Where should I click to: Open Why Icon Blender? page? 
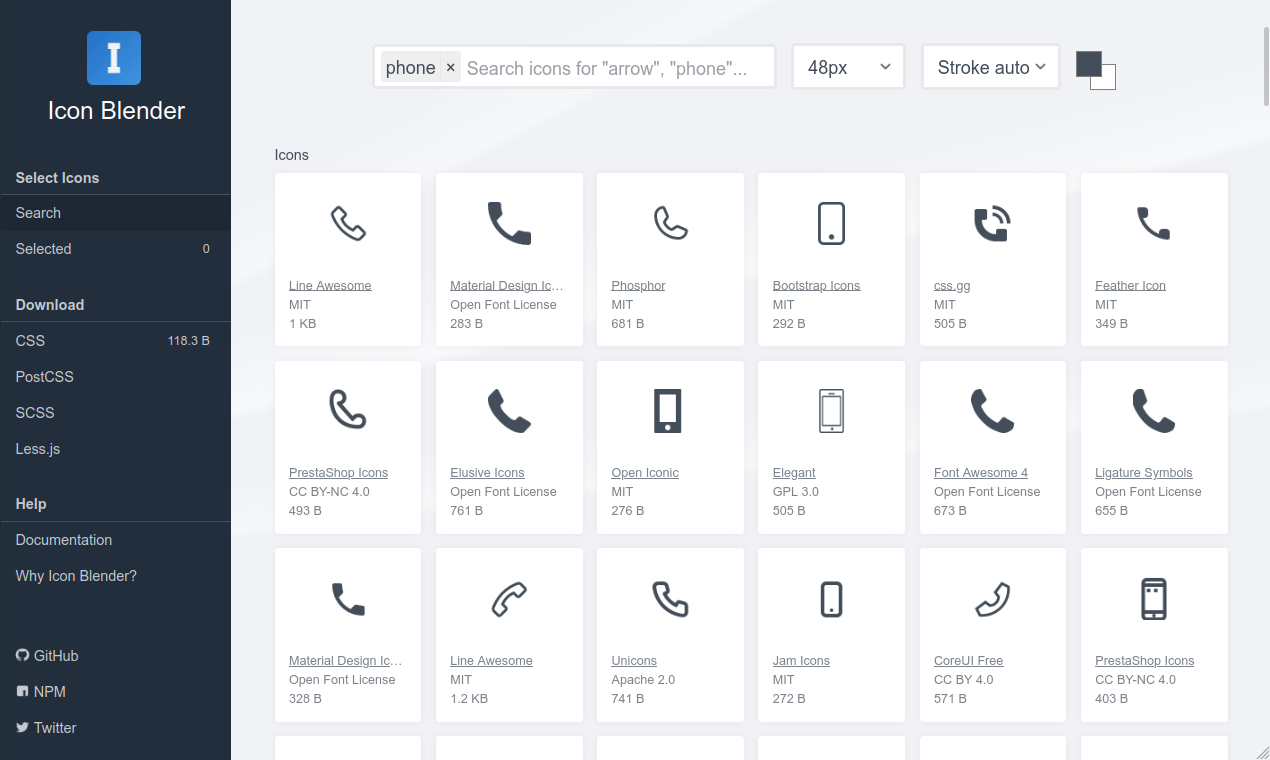pos(115,576)
